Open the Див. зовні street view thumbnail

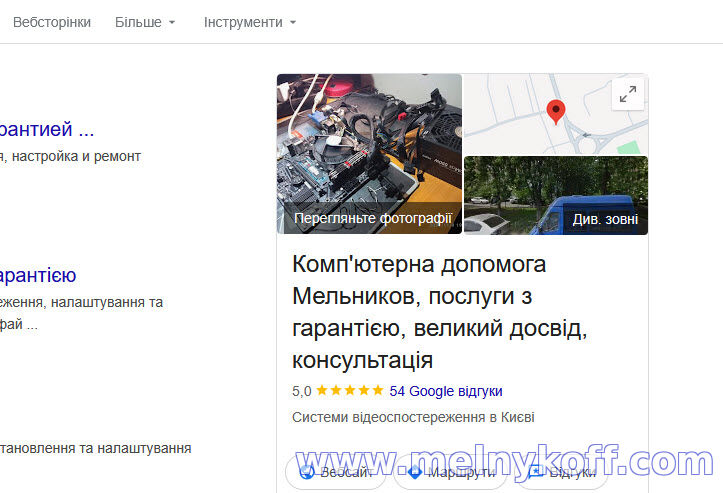point(556,195)
